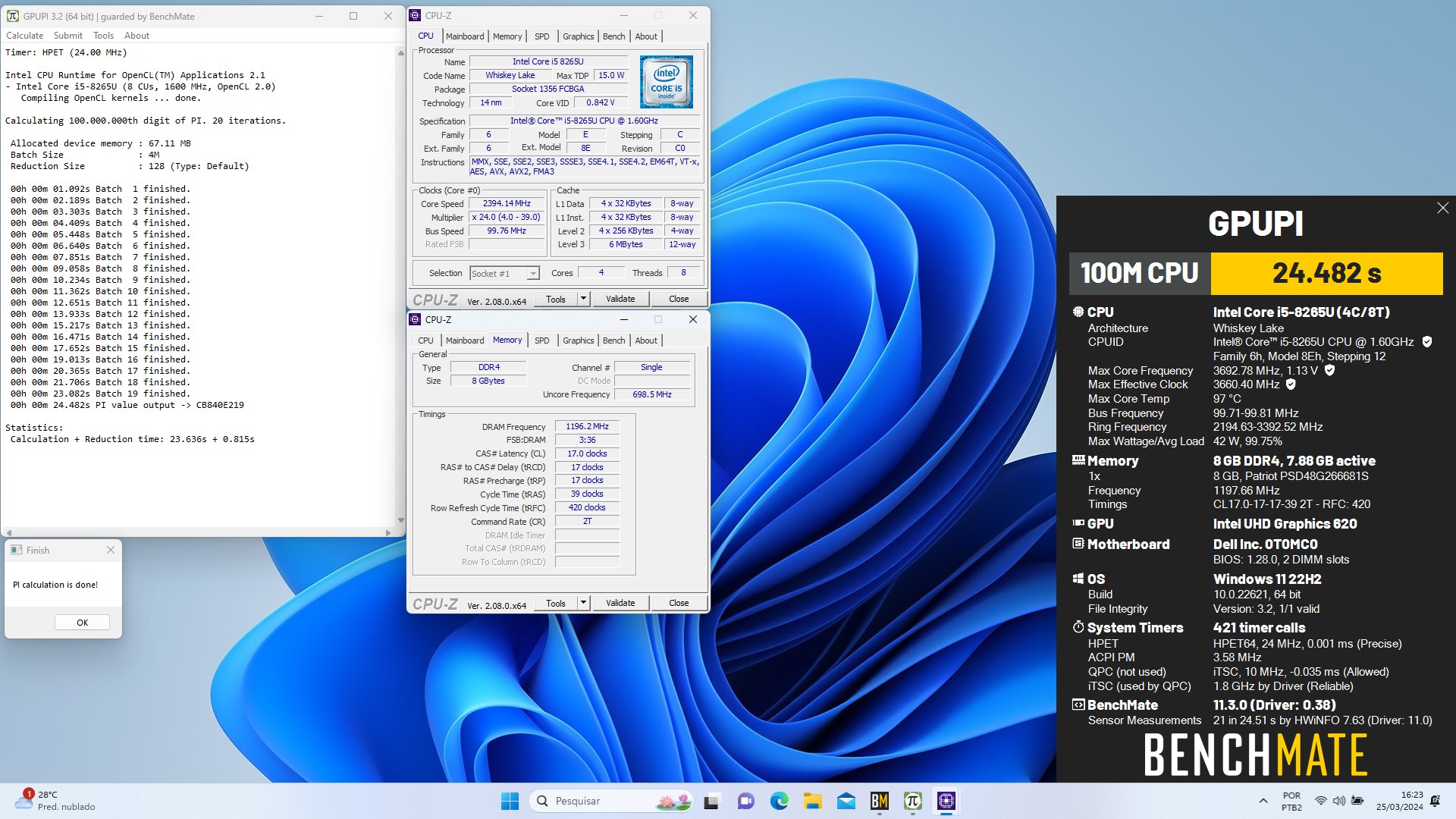Image resolution: width=1456 pixels, height=819 pixels.
Task: Open the weather widget showing 28°C
Action: click(x=57, y=801)
